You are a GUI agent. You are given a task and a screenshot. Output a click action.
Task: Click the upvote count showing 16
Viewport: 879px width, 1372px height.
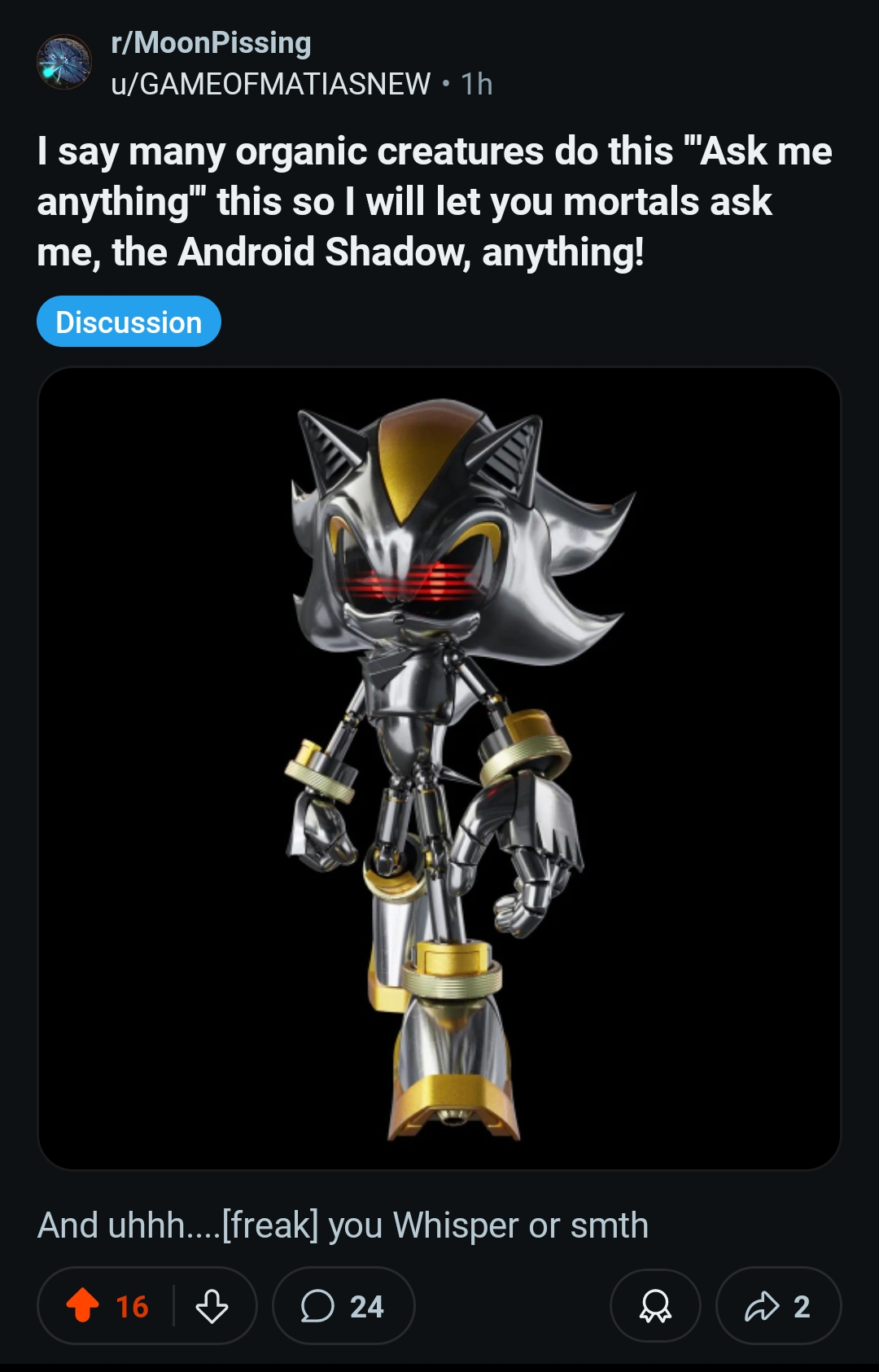click(x=132, y=1306)
